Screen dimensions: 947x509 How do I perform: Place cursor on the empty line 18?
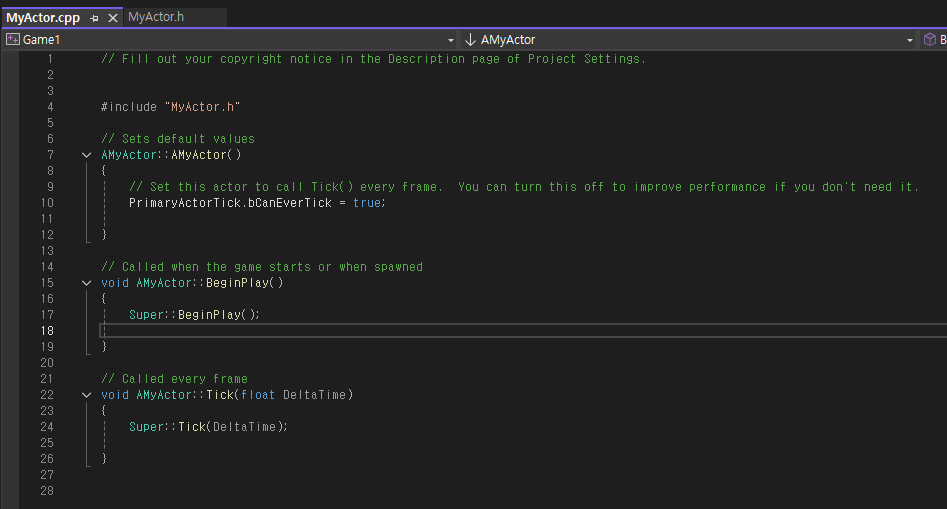point(523,330)
